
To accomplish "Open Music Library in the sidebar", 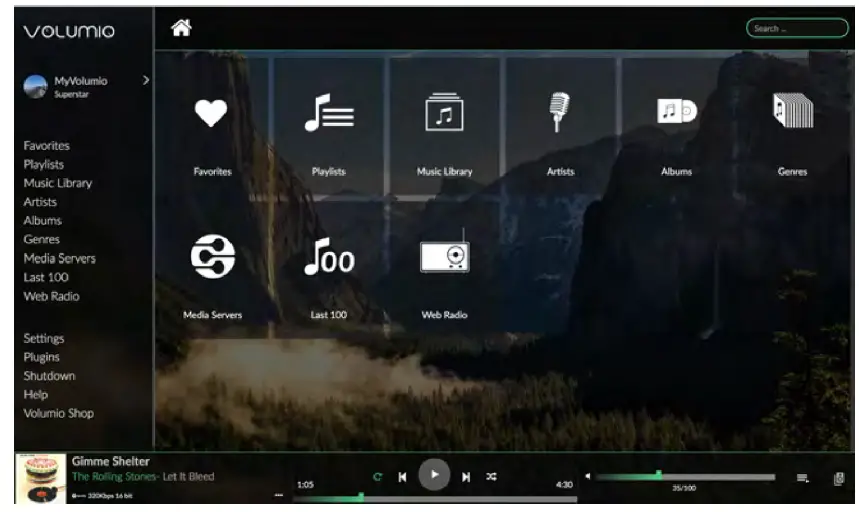I will pyautogui.click(x=58, y=183).
